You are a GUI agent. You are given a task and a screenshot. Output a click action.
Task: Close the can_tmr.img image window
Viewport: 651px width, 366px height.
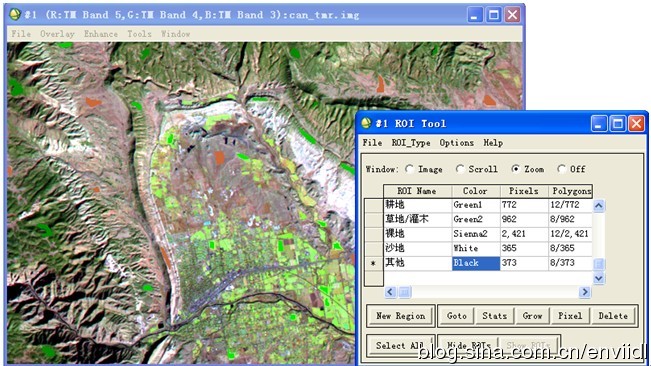tap(513, 15)
